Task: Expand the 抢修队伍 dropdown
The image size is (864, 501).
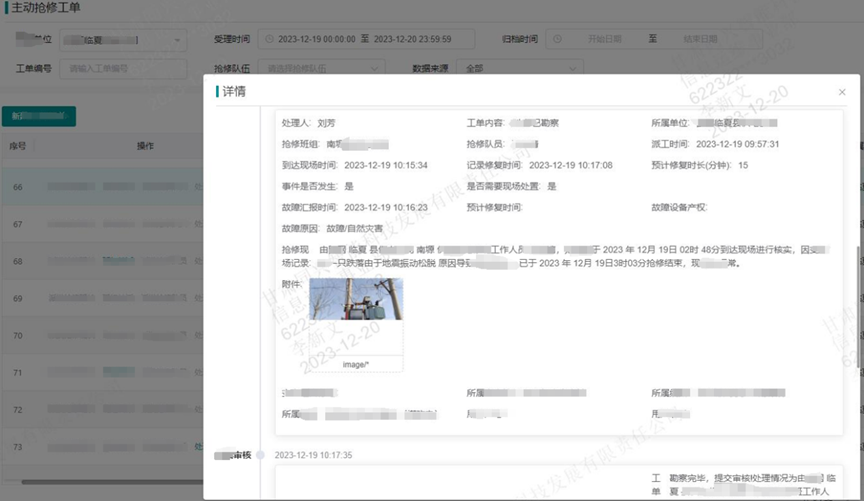Action: [x=322, y=68]
